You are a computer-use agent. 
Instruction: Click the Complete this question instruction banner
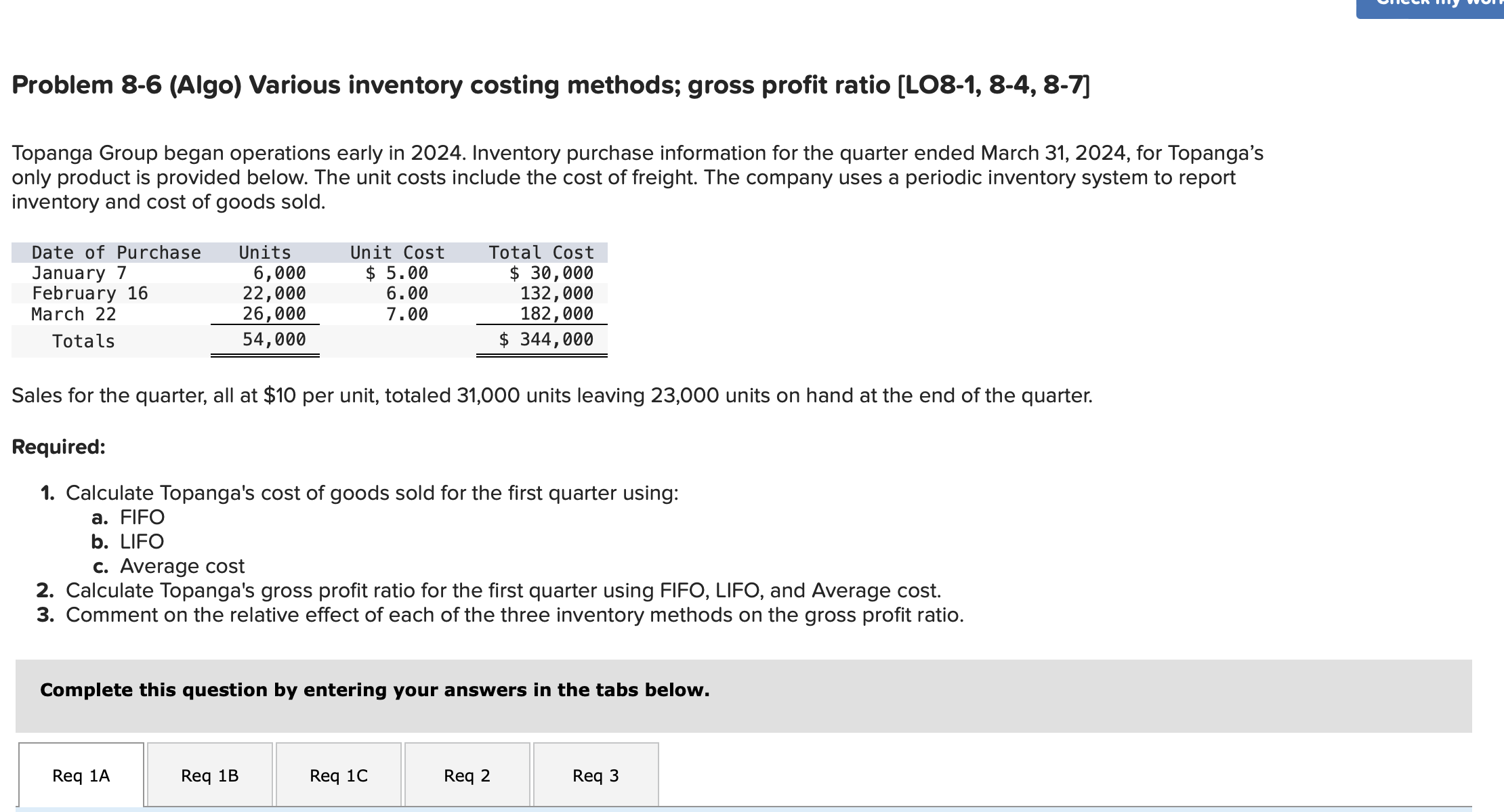tap(374, 689)
